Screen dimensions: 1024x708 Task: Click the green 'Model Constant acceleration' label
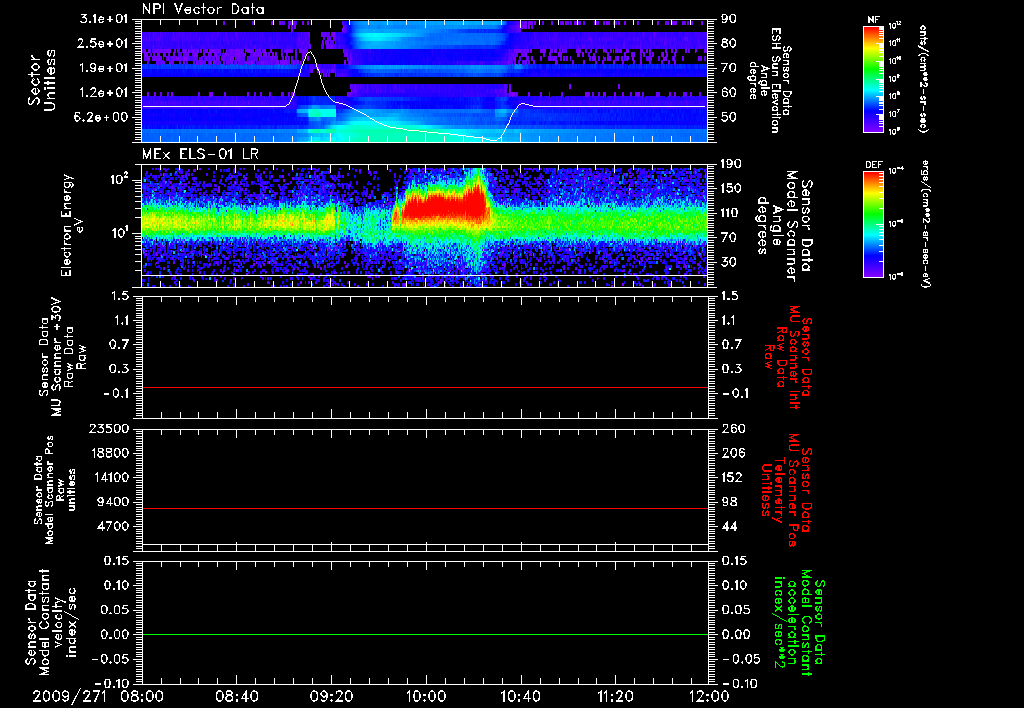[x=799, y=622]
